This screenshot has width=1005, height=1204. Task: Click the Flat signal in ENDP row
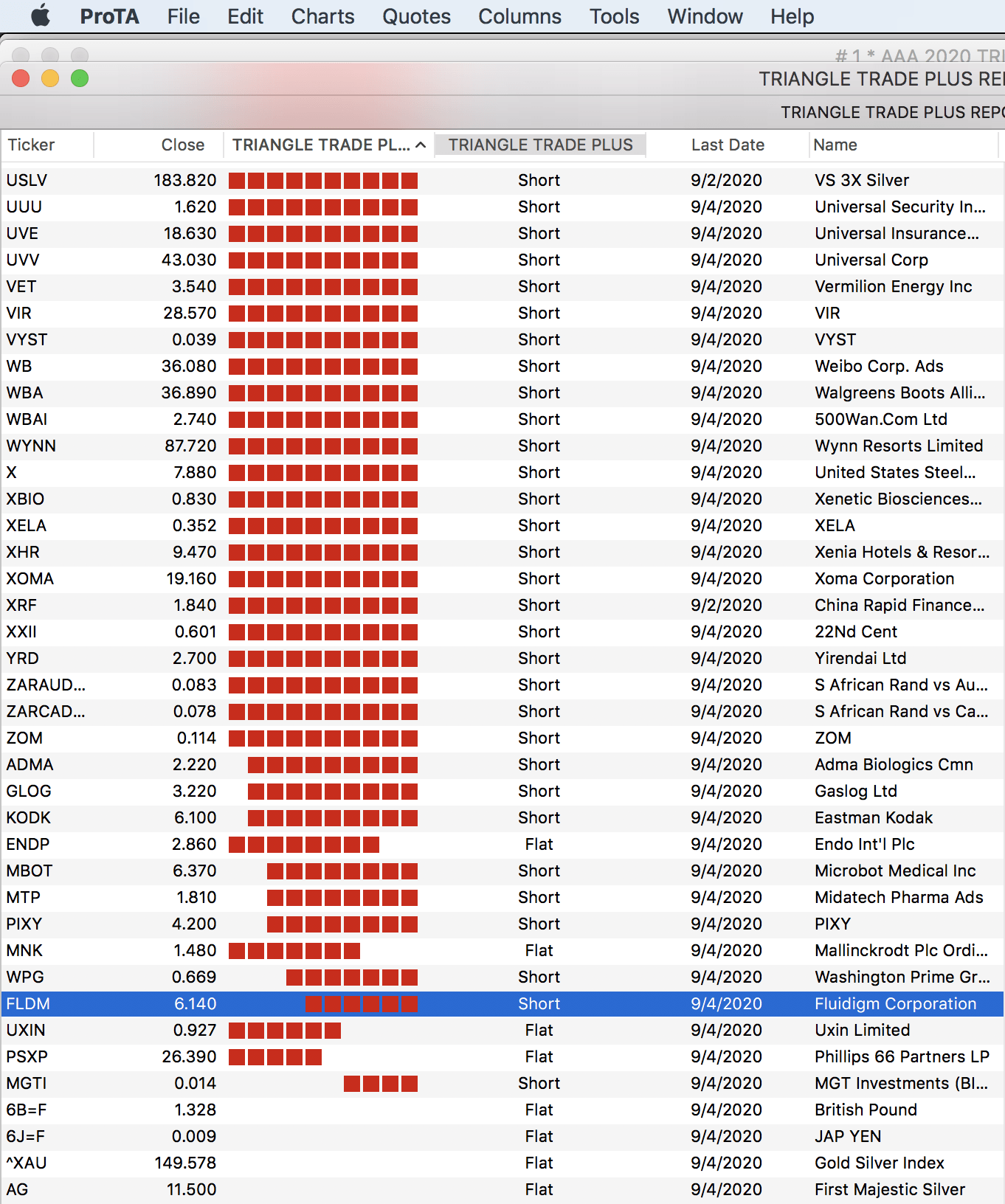pyautogui.click(x=539, y=844)
